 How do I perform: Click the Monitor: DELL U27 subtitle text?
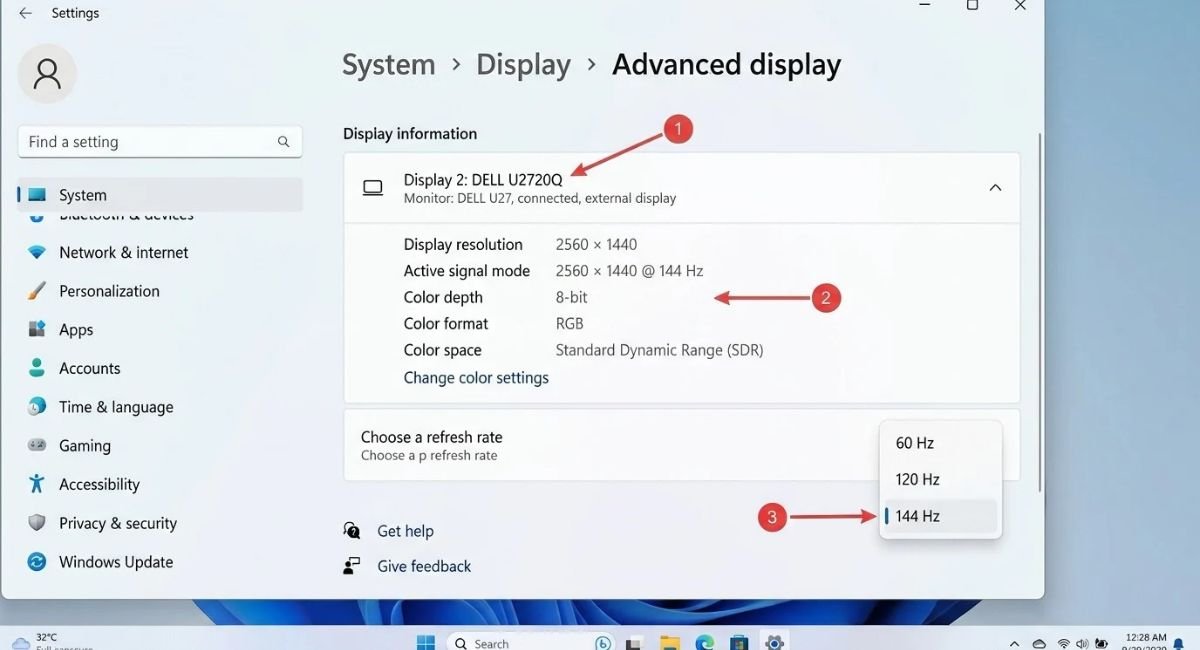(540, 199)
